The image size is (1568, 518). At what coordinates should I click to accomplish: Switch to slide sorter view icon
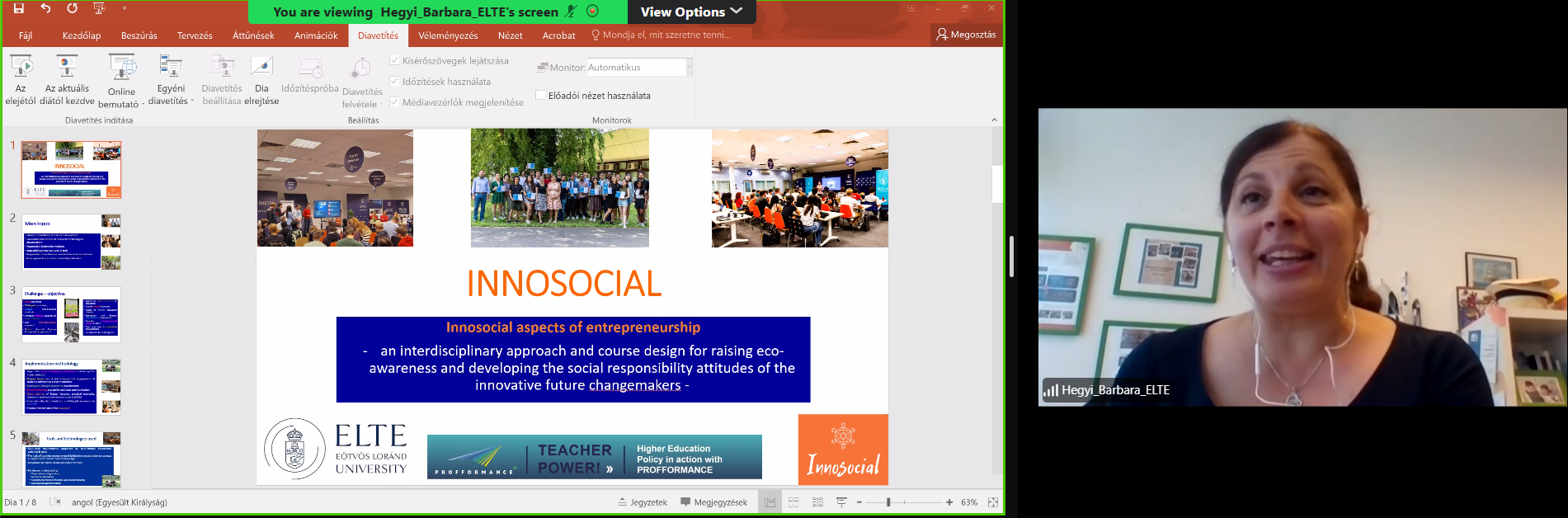pos(793,502)
